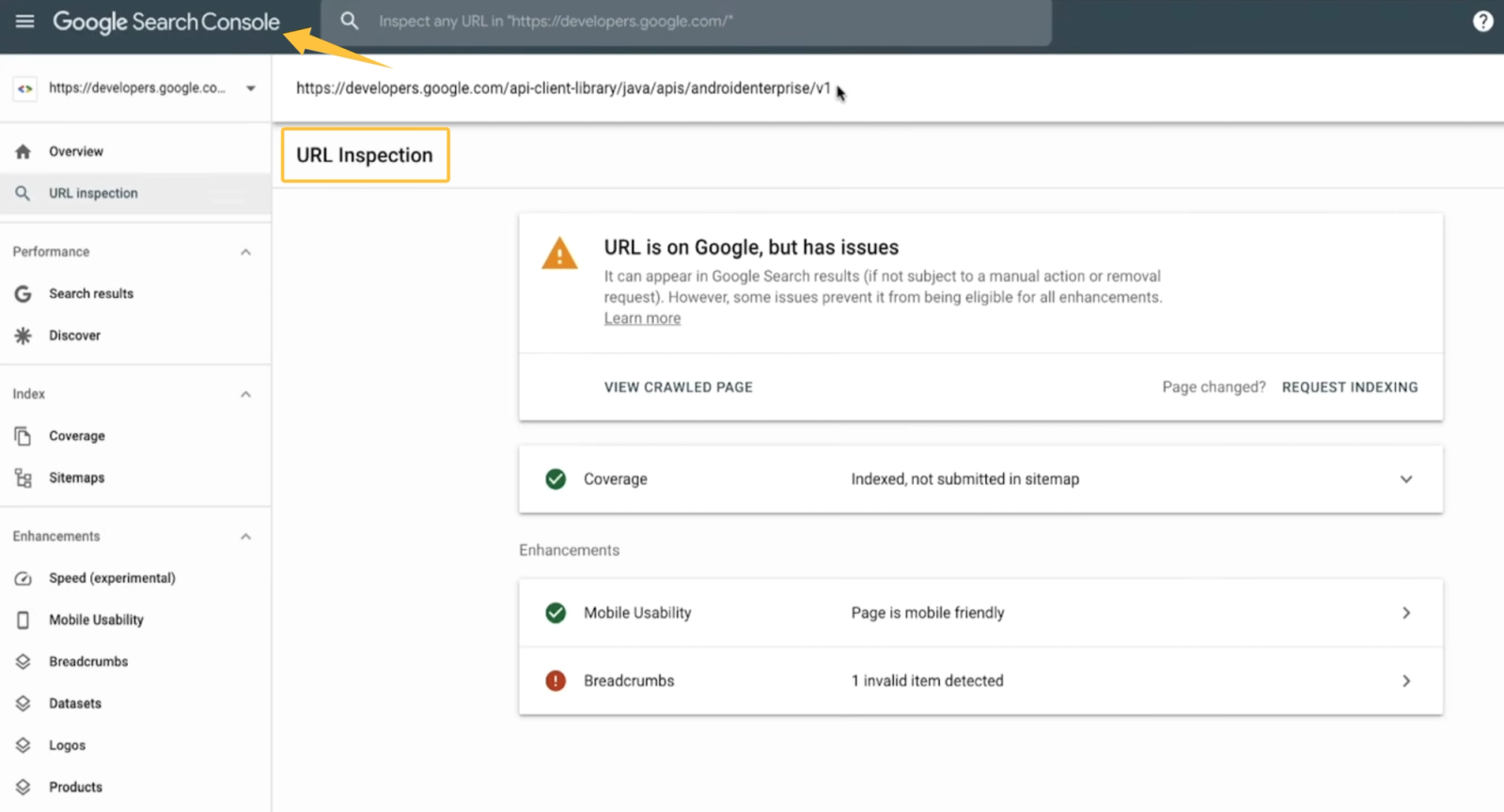Follow the Learn more link
This screenshot has height=812, width=1504.
642,319
